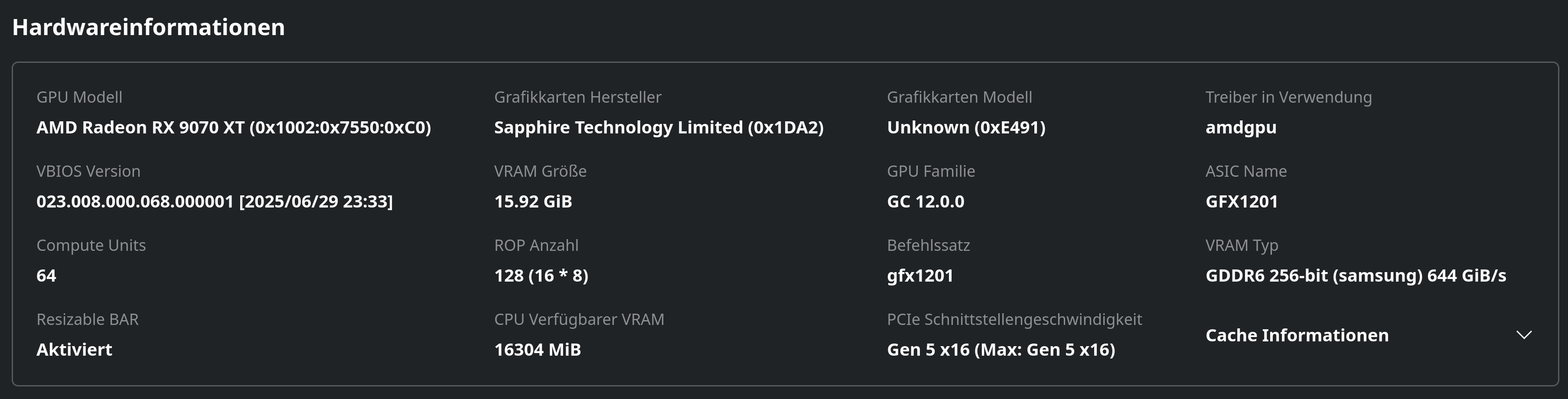Select the AMD Radeon RX 9070 XT value

[x=234, y=128]
